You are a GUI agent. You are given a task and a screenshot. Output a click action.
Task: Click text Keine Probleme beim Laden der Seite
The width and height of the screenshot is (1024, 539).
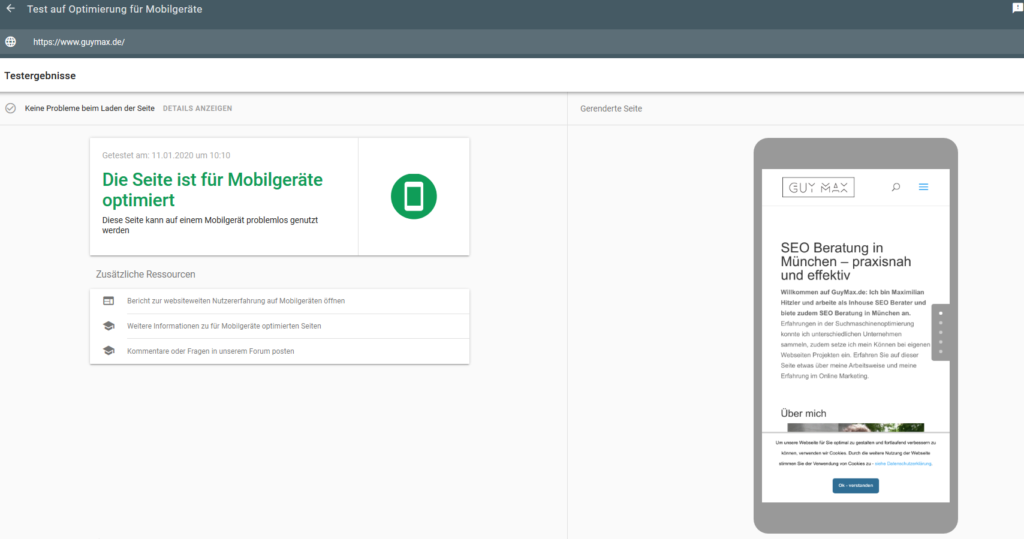(89, 108)
